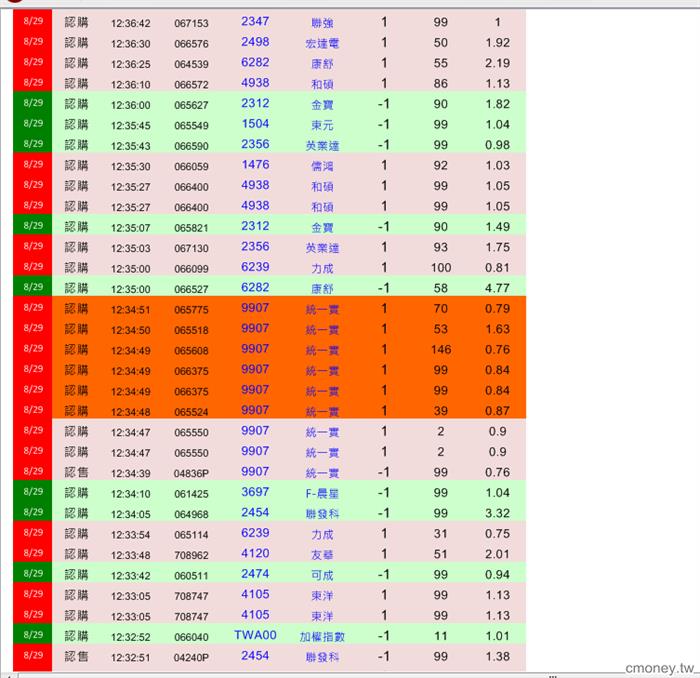Click stock name 可成
Viewport: 700px width, 678px height.
pos(322,575)
